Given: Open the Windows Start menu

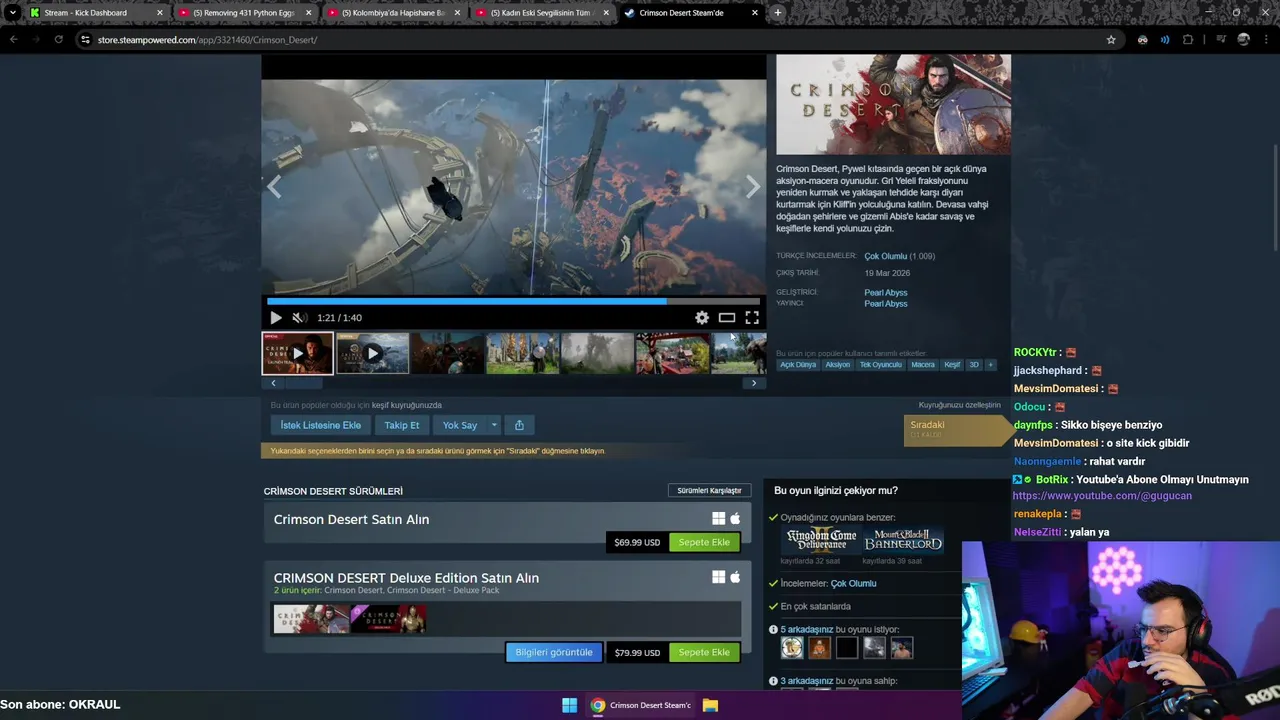Looking at the screenshot, I should pyautogui.click(x=569, y=705).
